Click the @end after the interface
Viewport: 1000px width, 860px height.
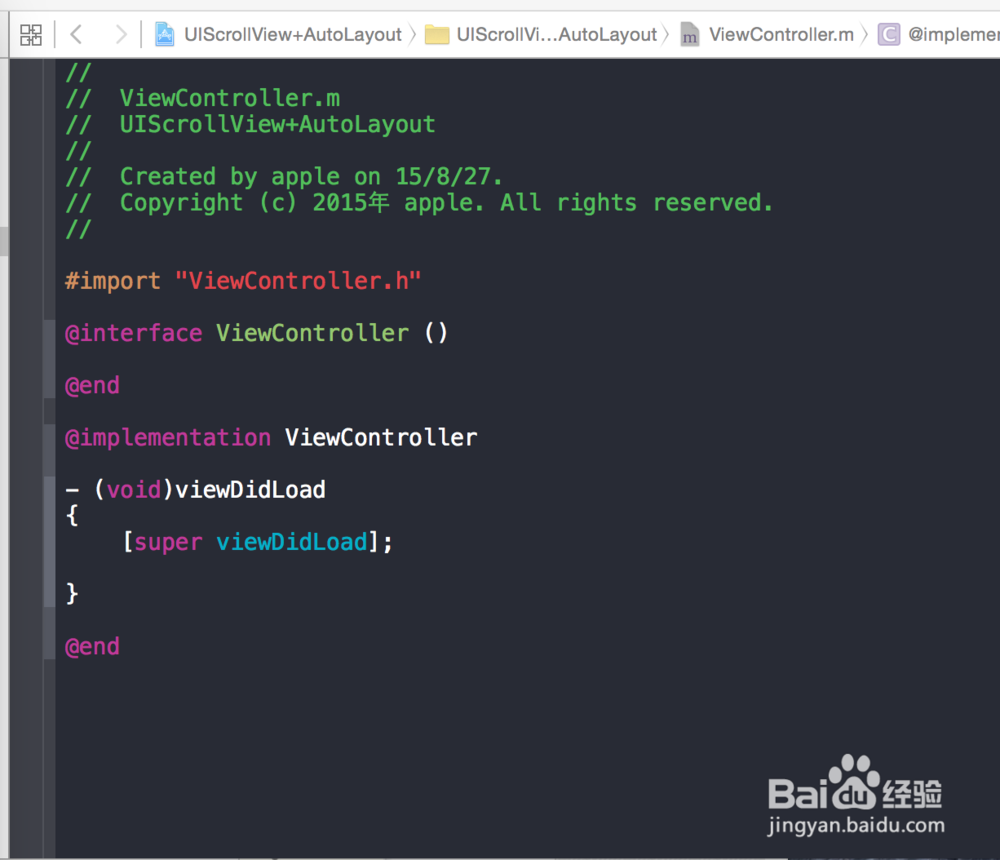[92, 385]
